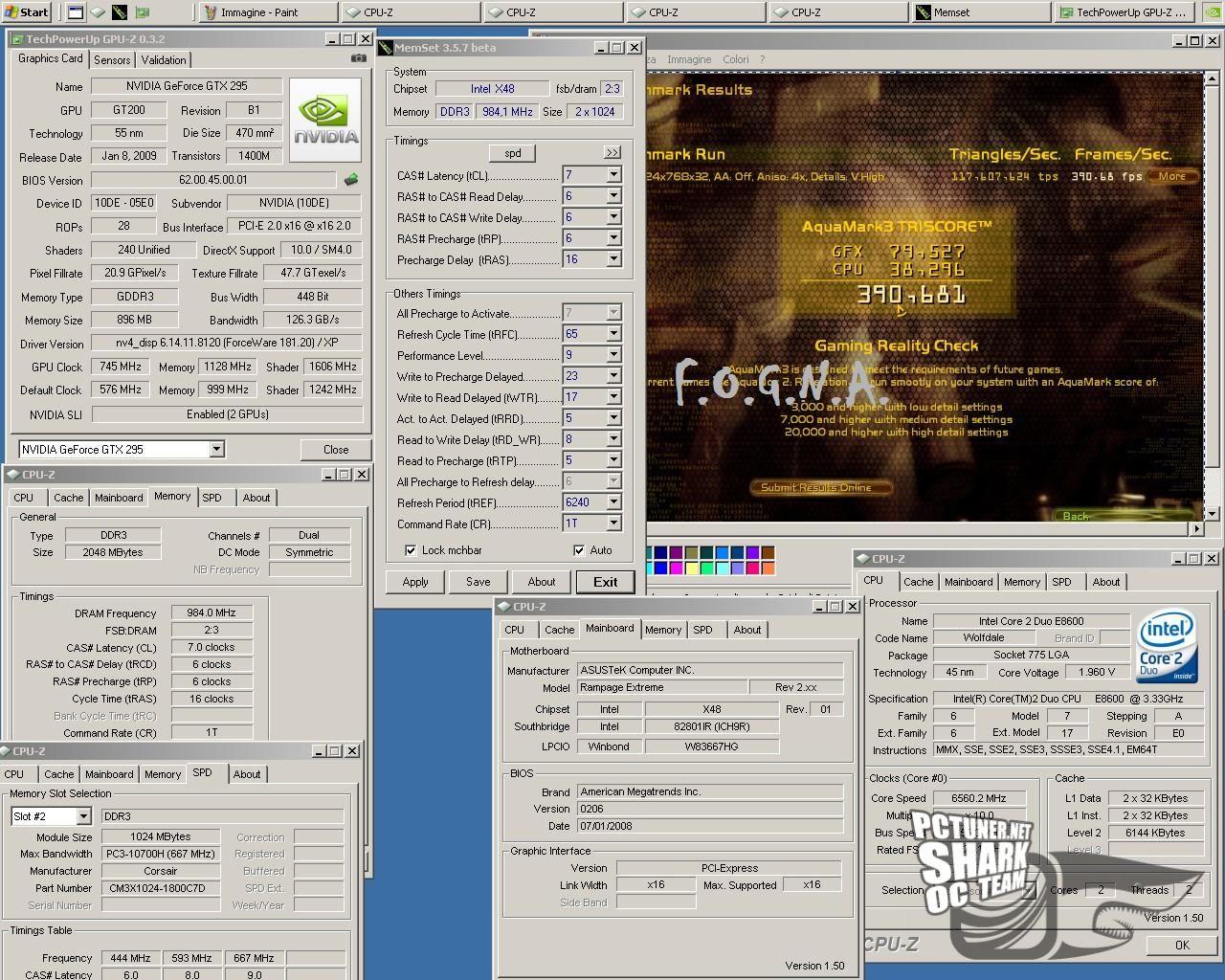Open the CPU tab in Memory CPU-Z window
The width and height of the screenshot is (1225, 980).
tap(24, 498)
